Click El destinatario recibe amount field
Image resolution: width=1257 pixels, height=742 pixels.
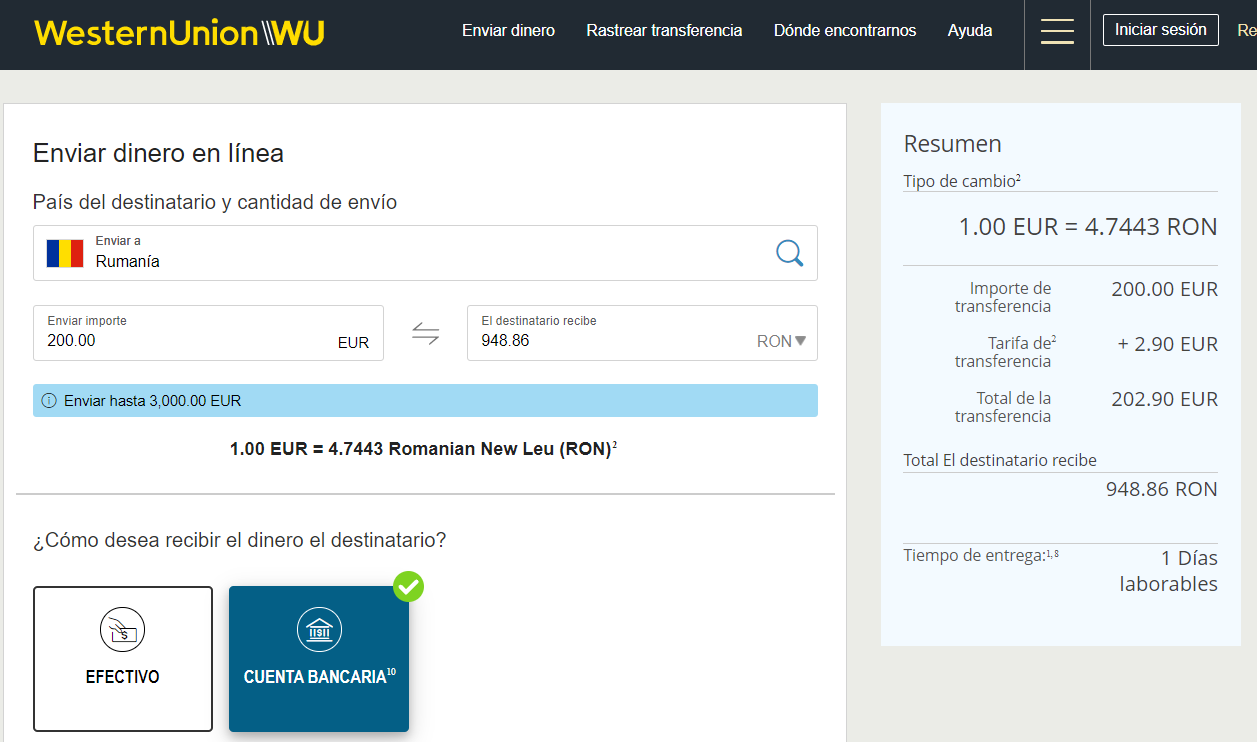pyautogui.click(x=642, y=333)
